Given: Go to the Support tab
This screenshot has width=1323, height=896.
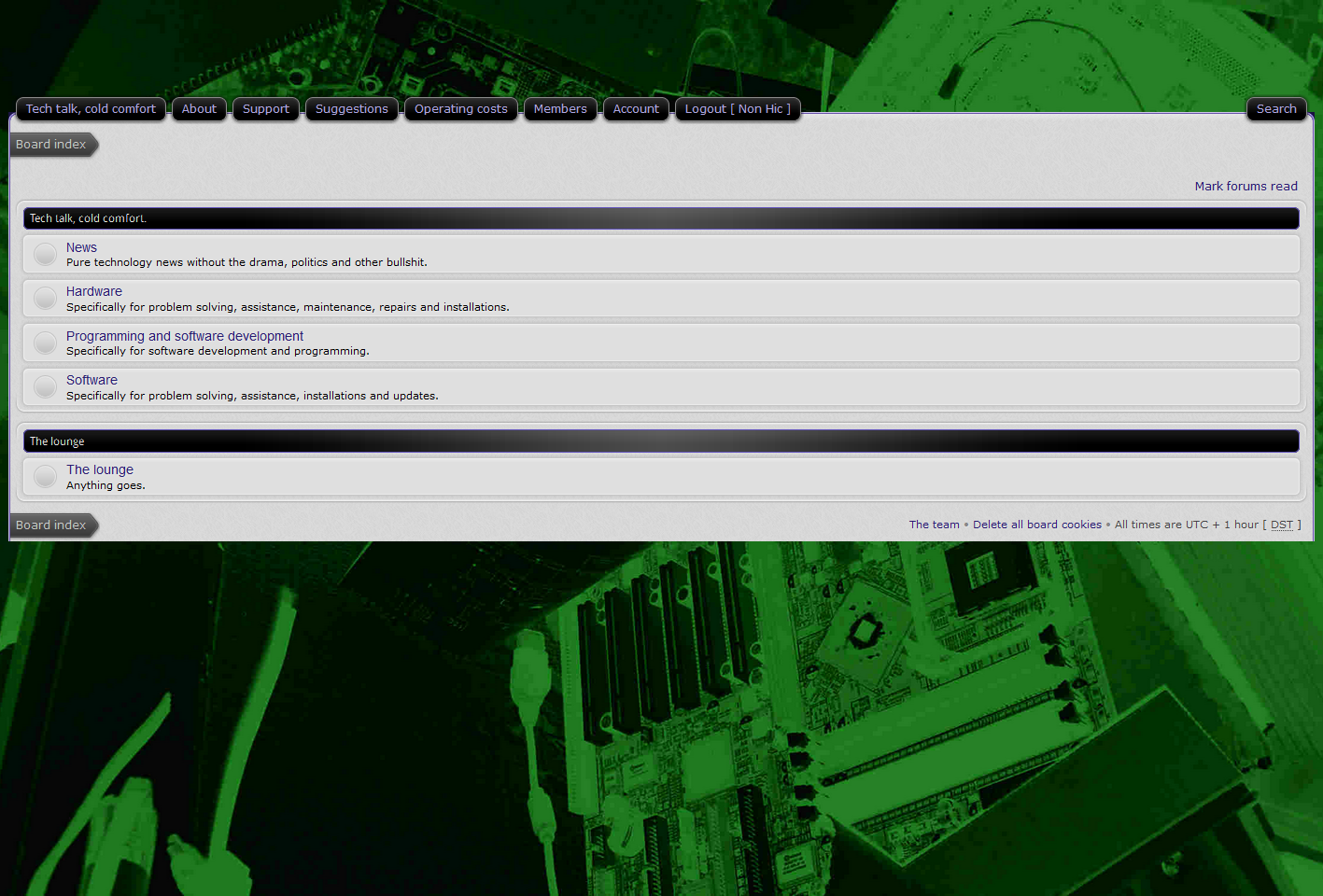Looking at the screenshot, I should [266, 109].
